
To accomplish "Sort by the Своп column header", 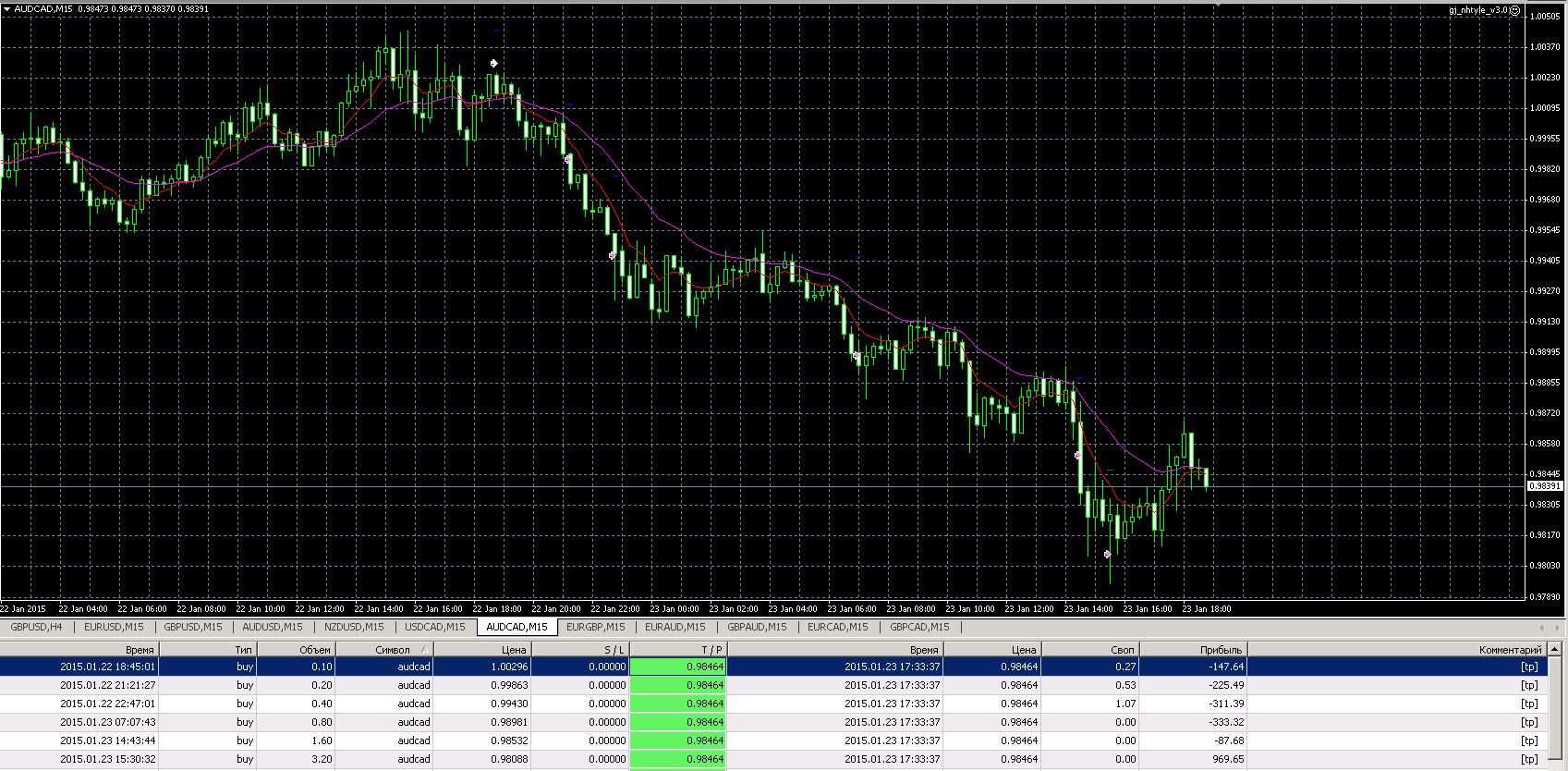I will point(1090,650).
